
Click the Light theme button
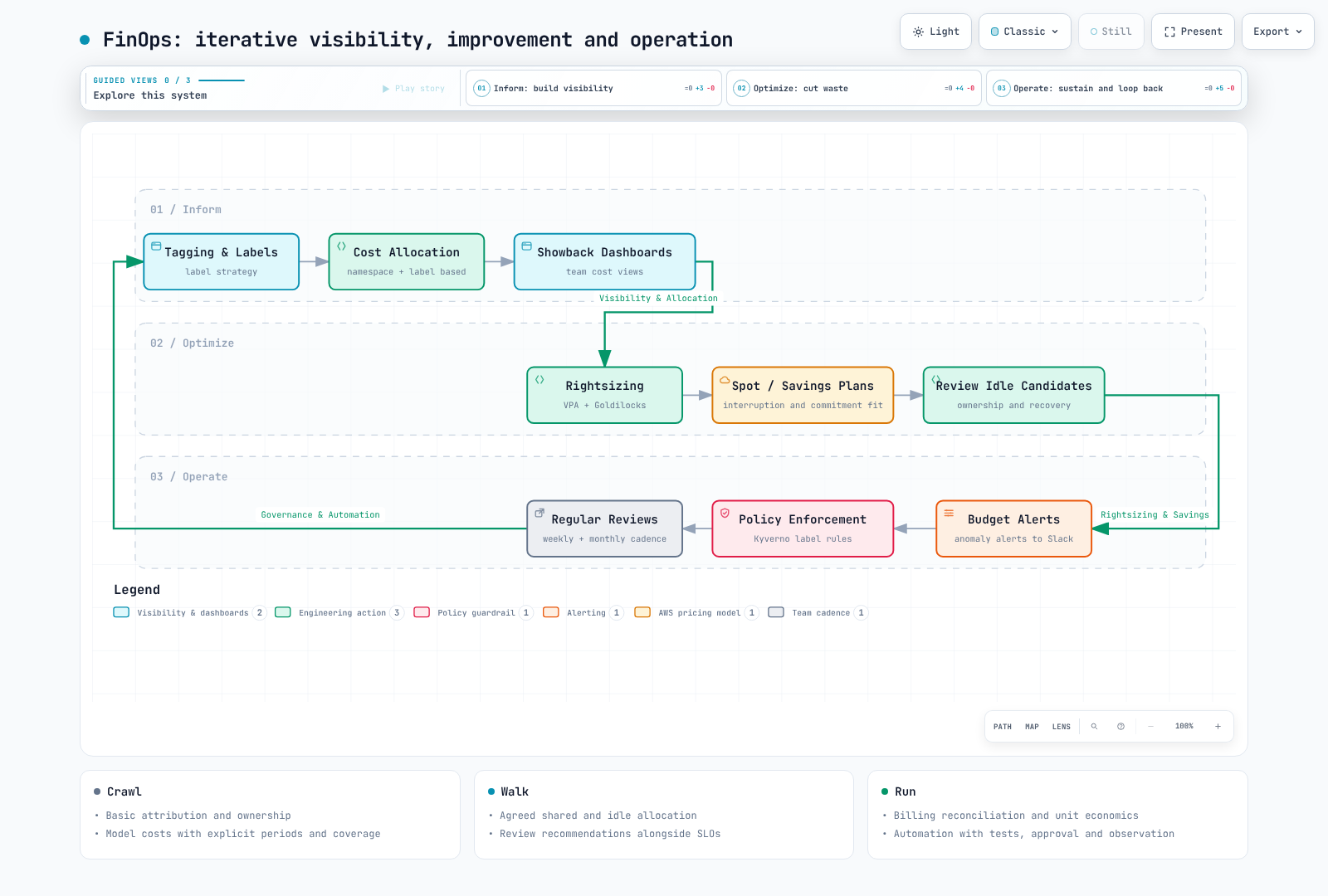tap(935, 32)
